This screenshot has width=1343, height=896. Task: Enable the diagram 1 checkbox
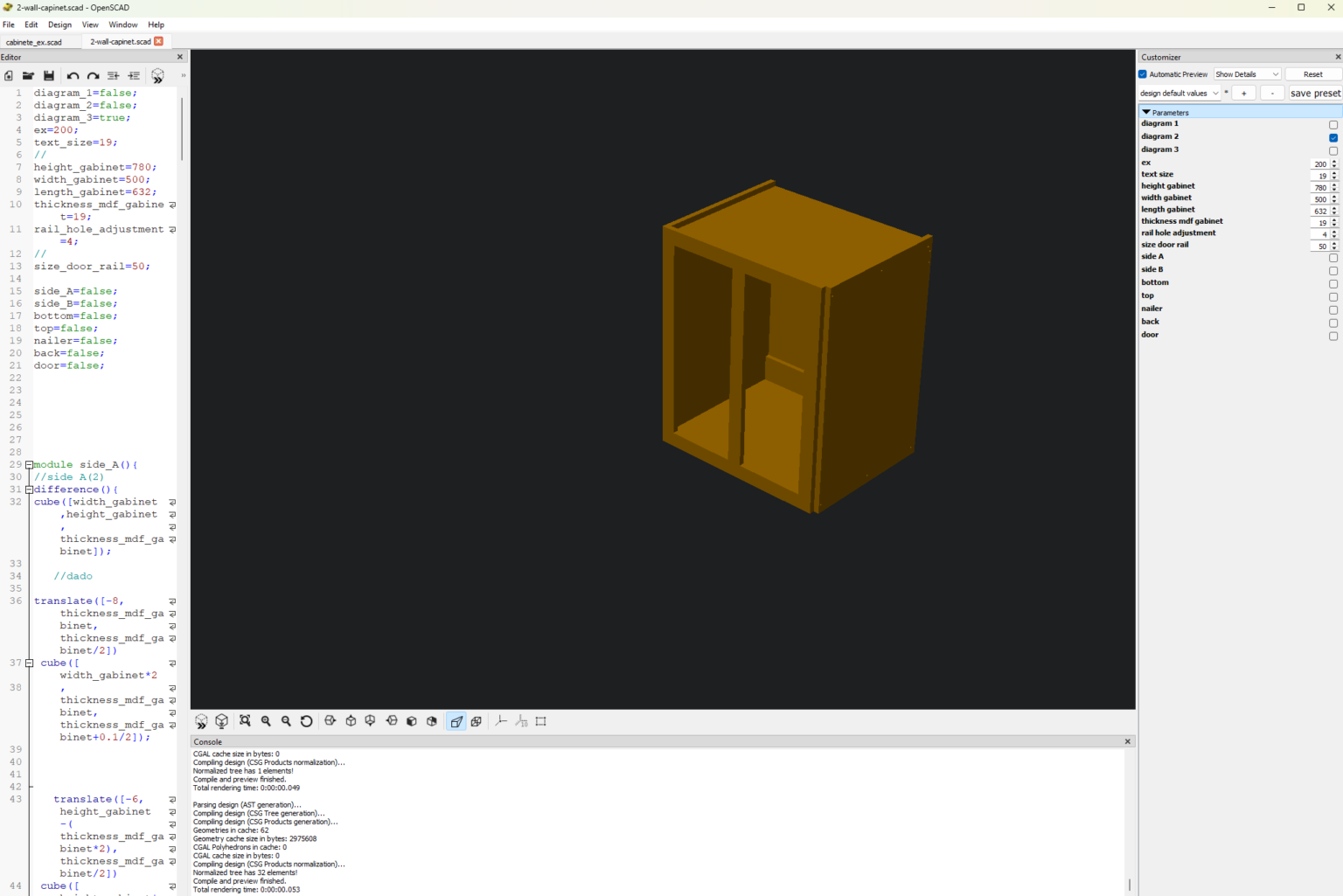click(1333, 124)
